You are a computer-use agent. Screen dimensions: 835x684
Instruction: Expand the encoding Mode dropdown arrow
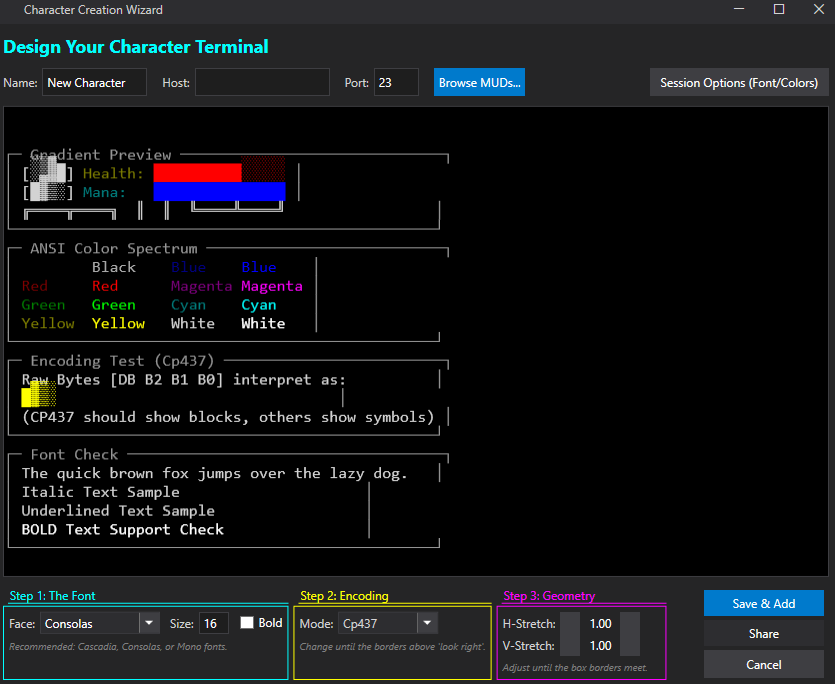(x=427, y=623)
